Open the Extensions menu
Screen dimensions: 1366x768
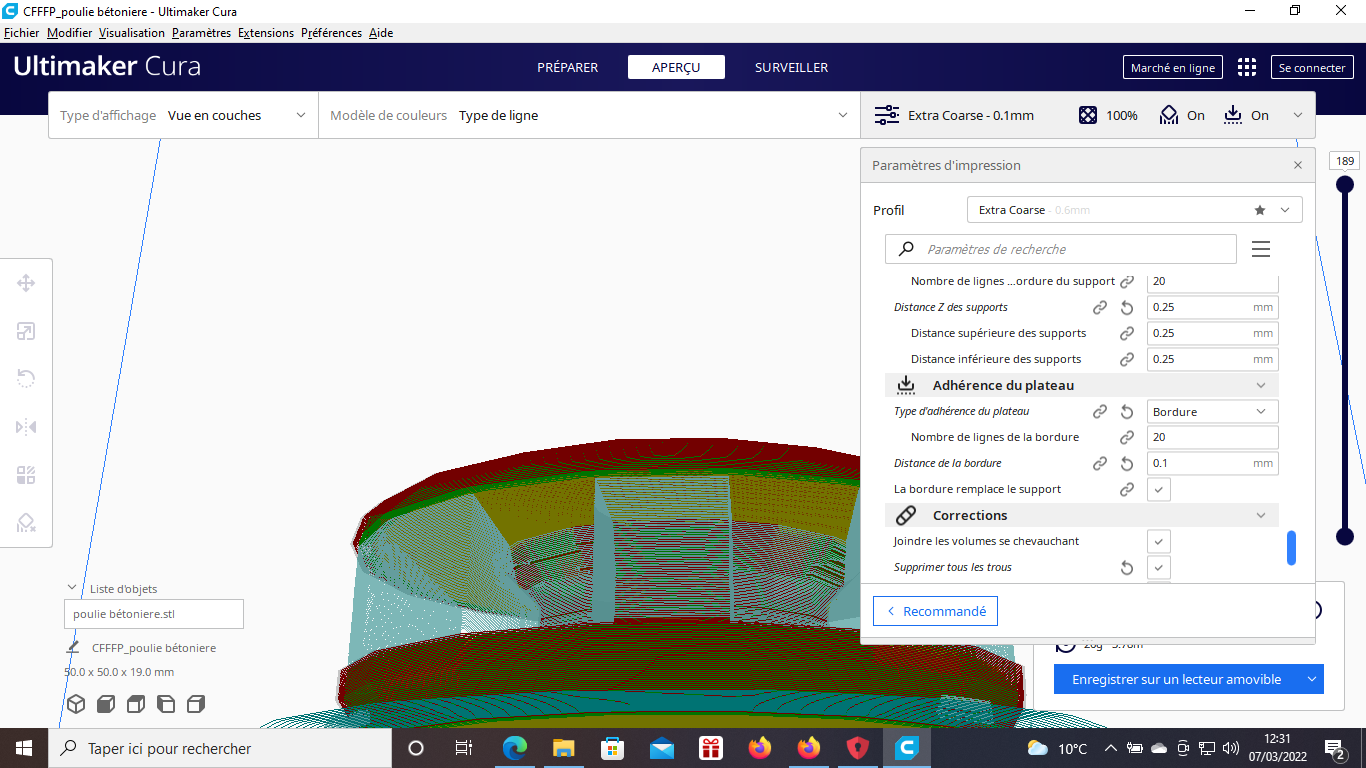pyautogui.click(x=266, y=33)
